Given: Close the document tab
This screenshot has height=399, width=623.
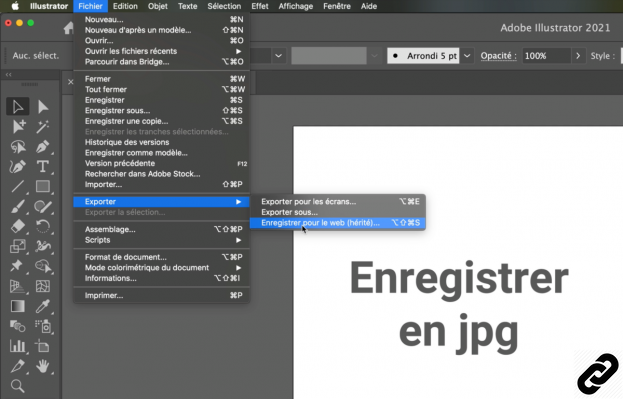Looking at the screenshot, I should coord(70,82).
